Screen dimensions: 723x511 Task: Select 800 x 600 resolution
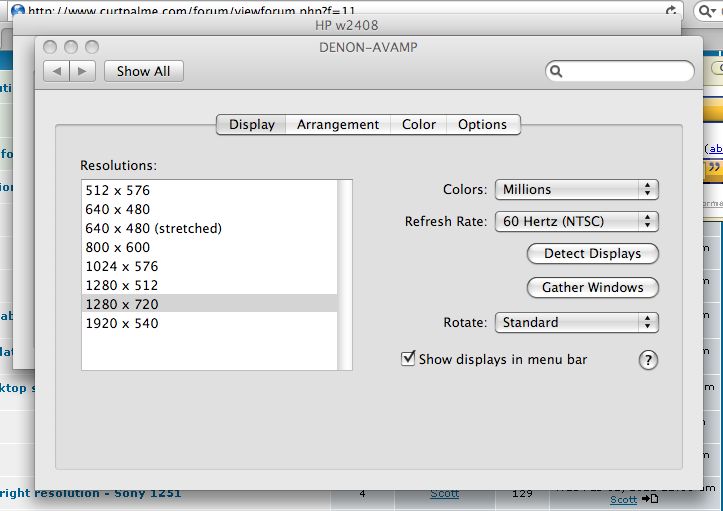pos(209,247)
